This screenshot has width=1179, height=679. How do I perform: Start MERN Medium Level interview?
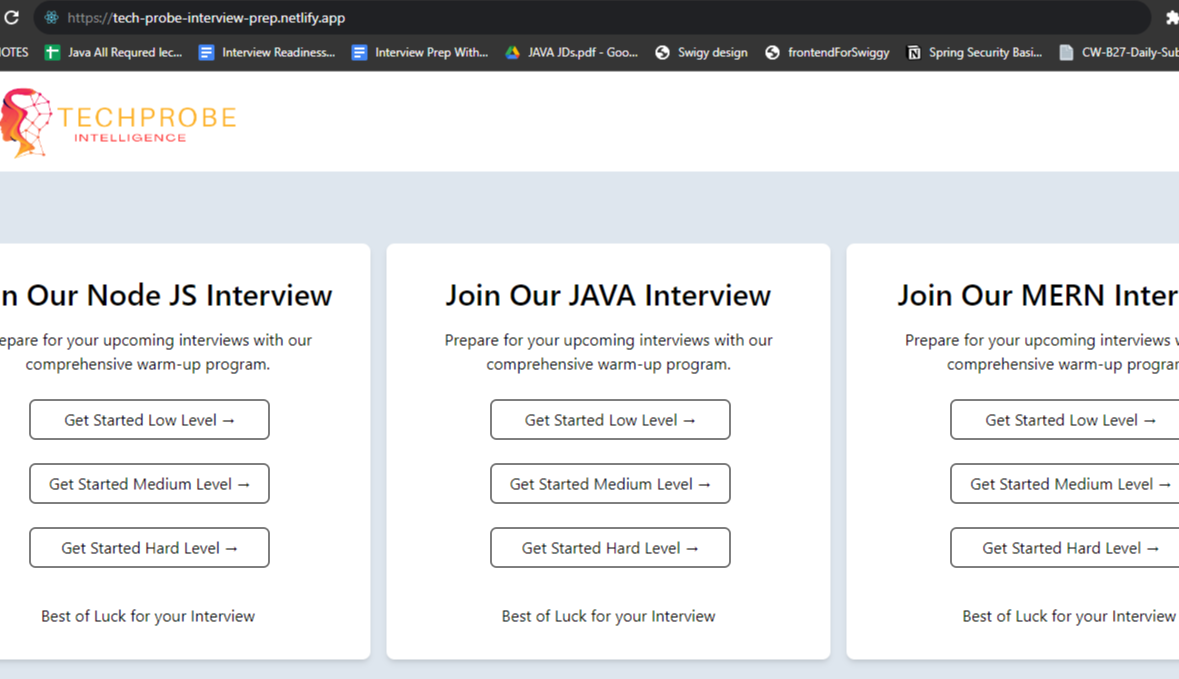click(1065, 483)
